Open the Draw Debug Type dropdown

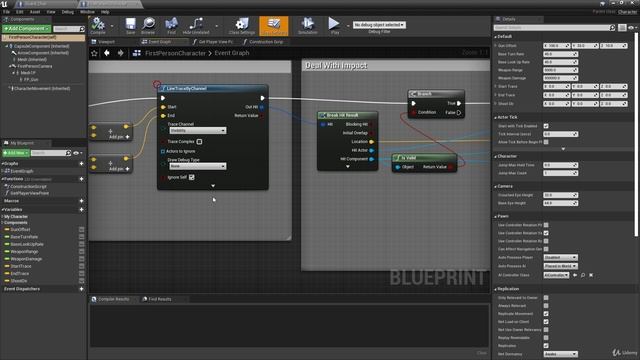point(198,167)
